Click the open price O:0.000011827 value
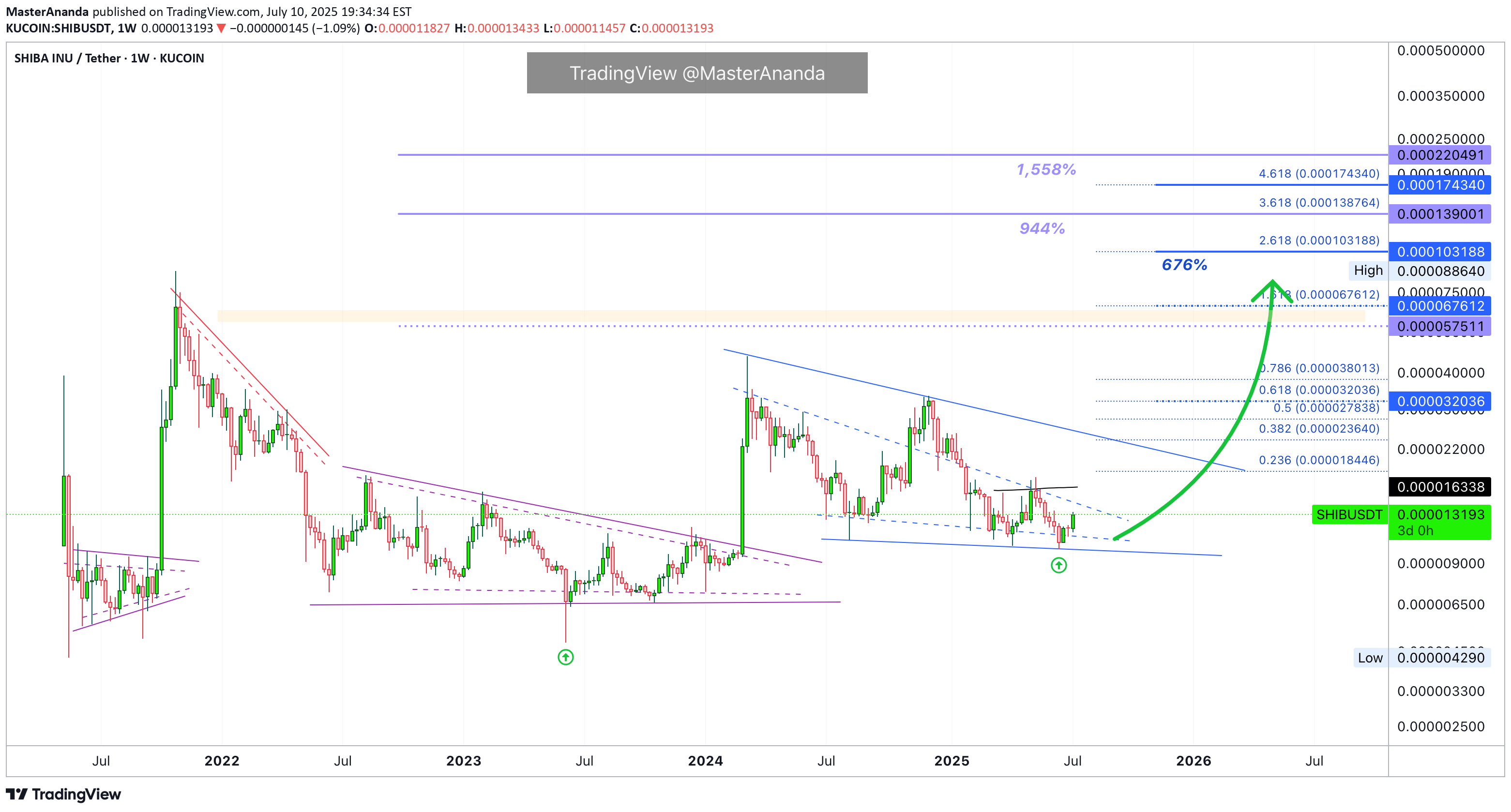Viewport: 1511px width, 812px height. tap(407, 28)
